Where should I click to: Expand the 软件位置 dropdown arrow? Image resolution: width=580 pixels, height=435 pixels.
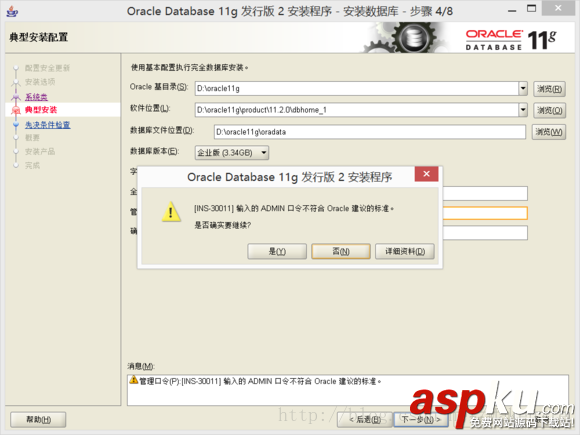coord(523,110)
